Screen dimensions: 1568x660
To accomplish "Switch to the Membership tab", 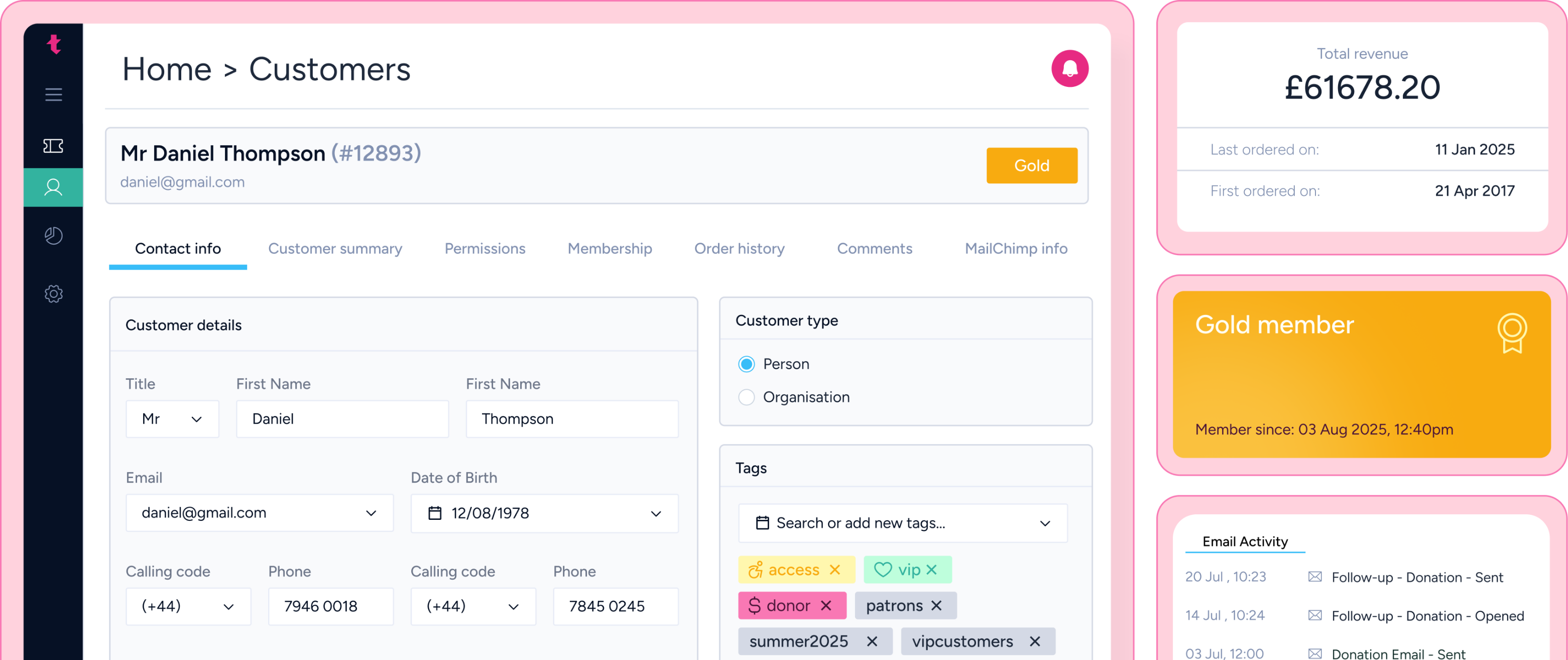I will pyautogui.click(x=610, y=249).
